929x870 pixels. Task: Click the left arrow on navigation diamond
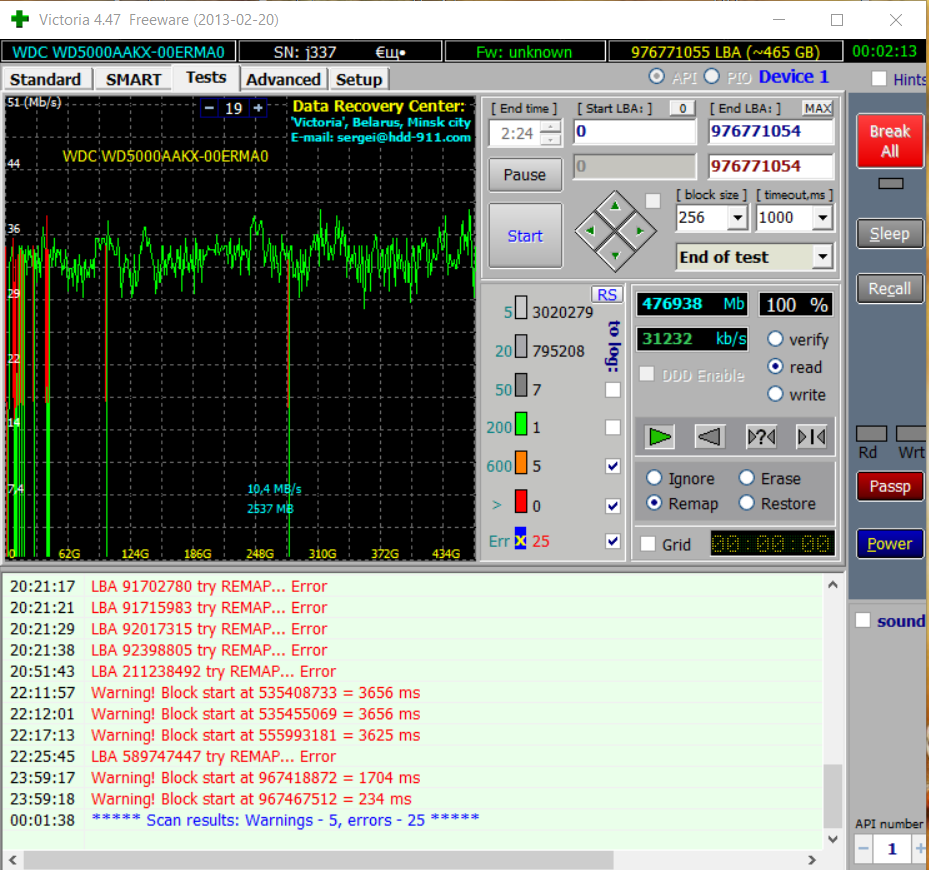[590, 231]
